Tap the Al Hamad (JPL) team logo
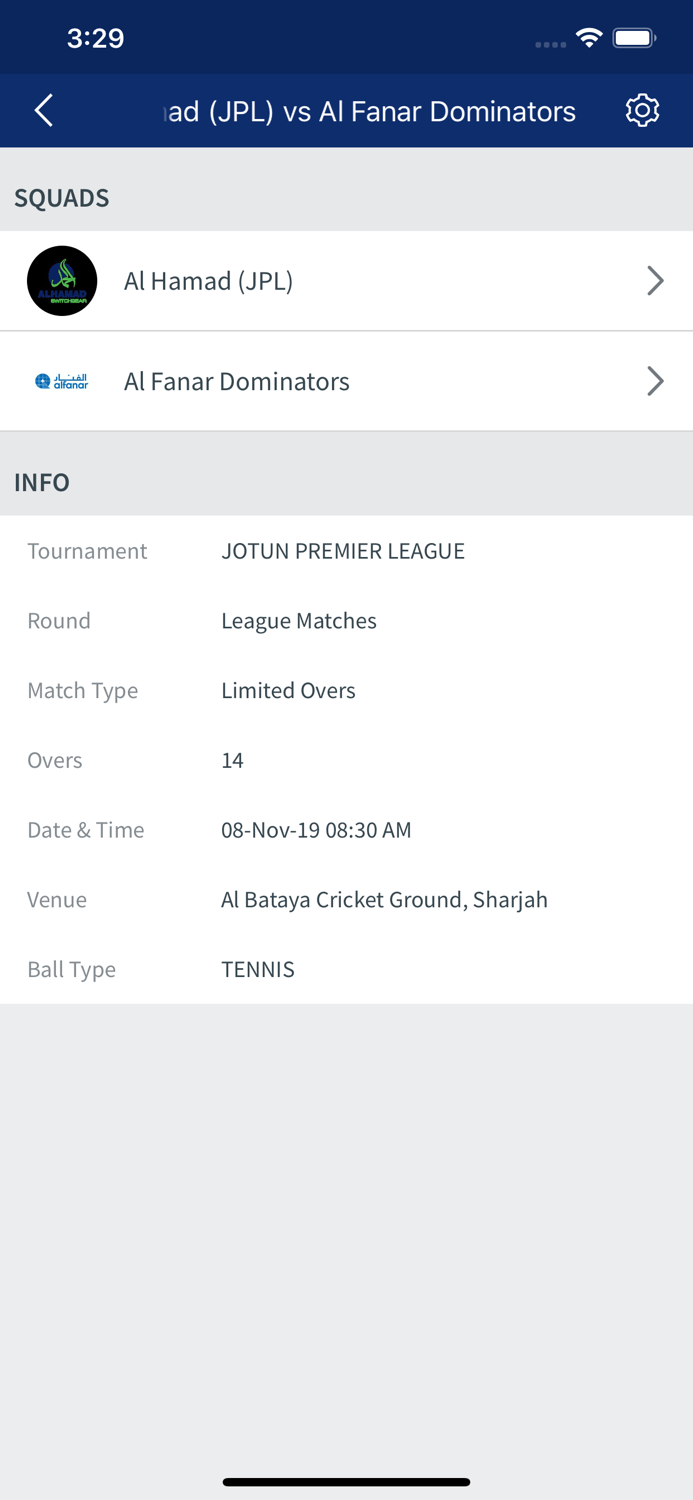Image resolution: width=693 pixels, height=1500 pixels. 62,281
